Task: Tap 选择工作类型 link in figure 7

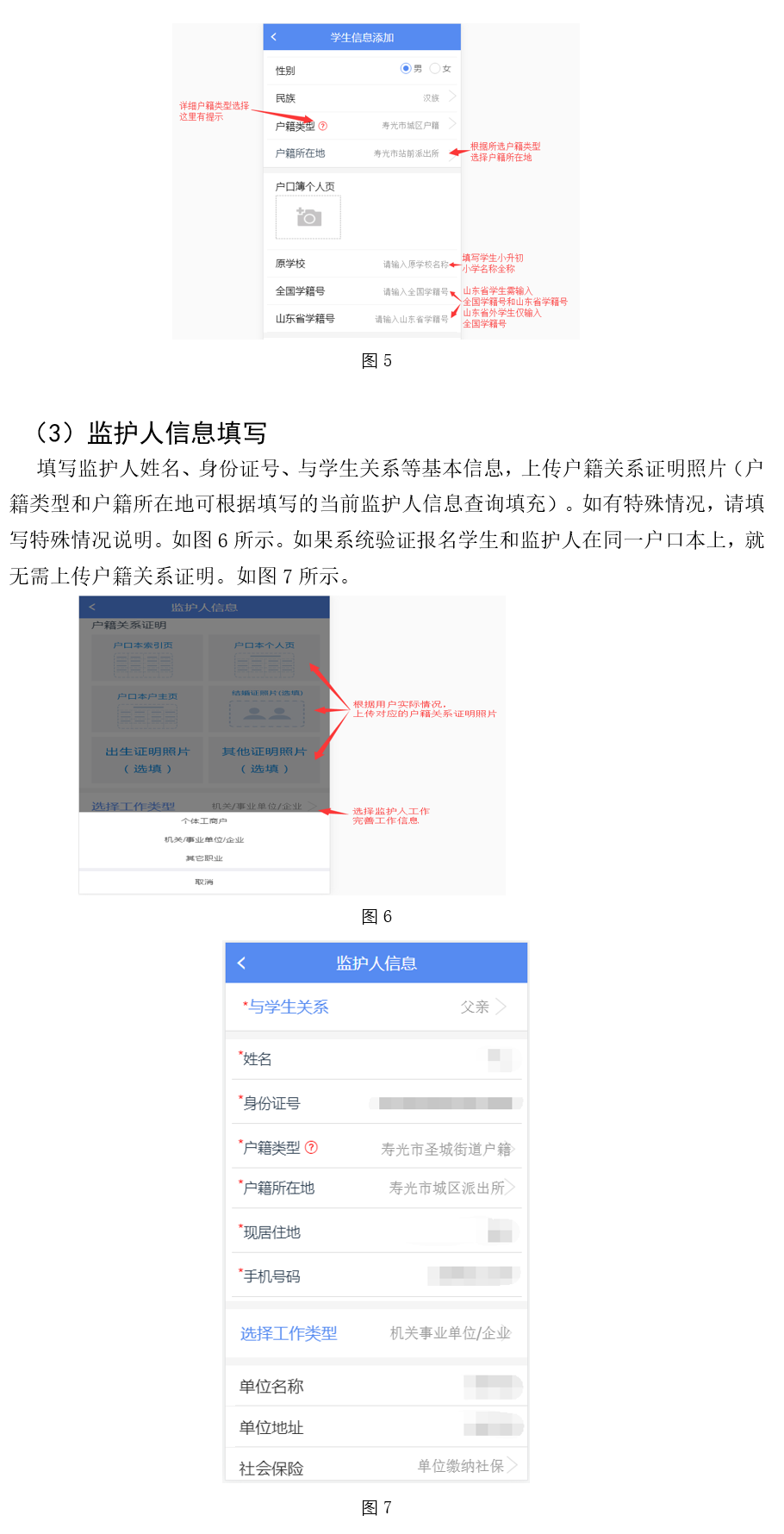Action: click(289, 1333)
